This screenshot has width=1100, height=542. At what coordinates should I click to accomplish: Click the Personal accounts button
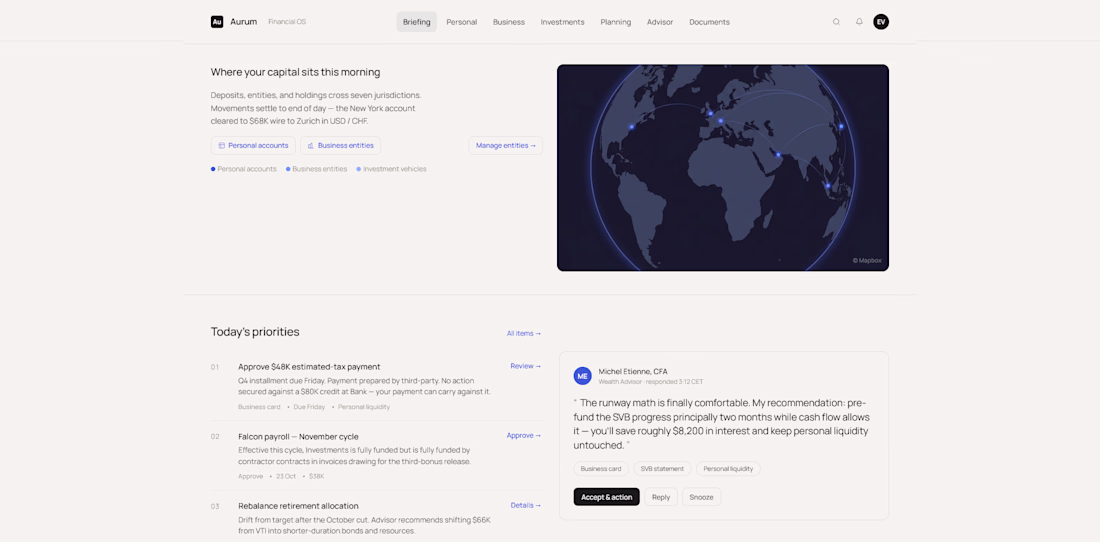pyautogui.click(x=253, y=145)
